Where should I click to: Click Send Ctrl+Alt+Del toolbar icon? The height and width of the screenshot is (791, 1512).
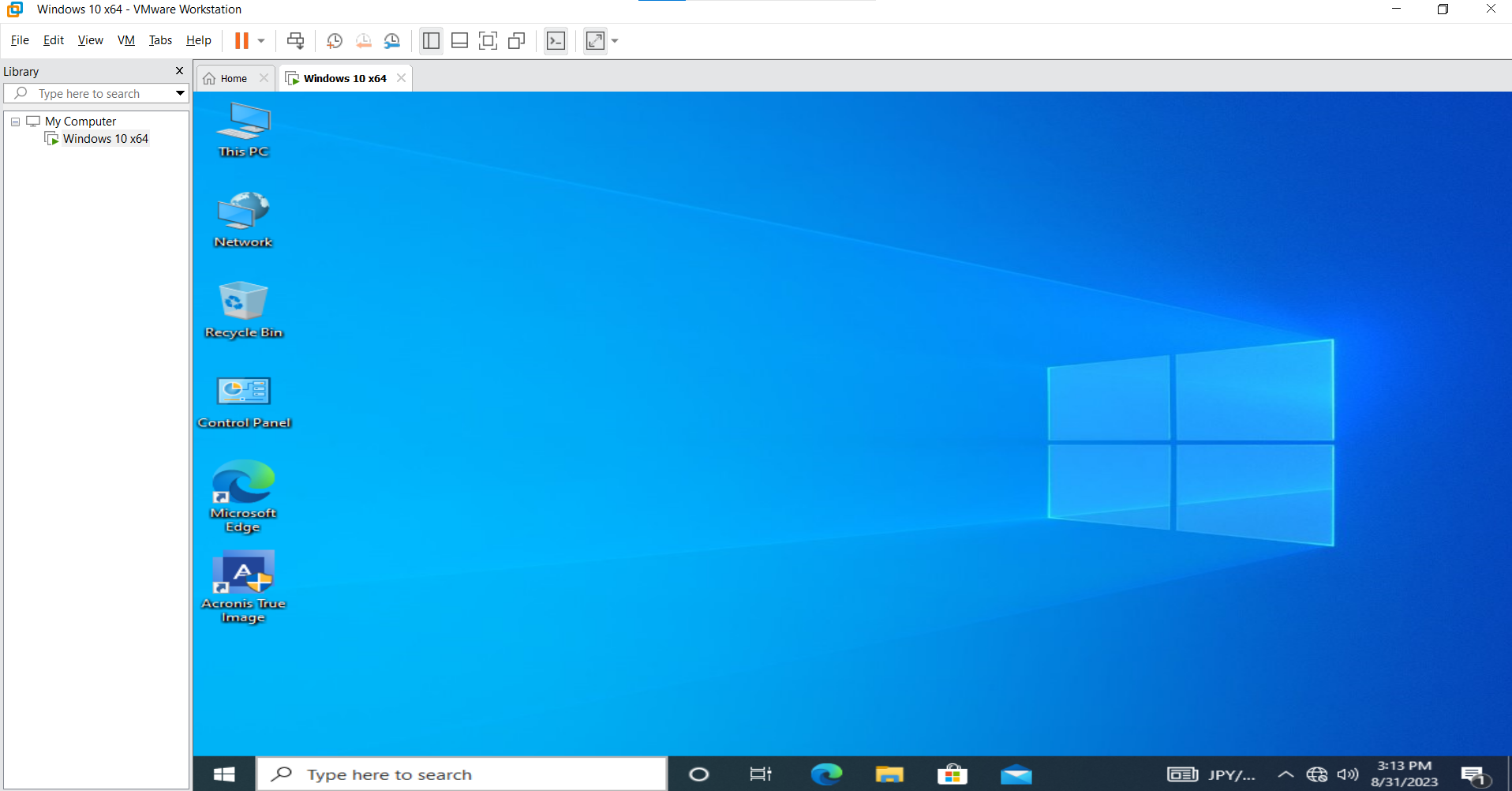click(x=295, y=40)
